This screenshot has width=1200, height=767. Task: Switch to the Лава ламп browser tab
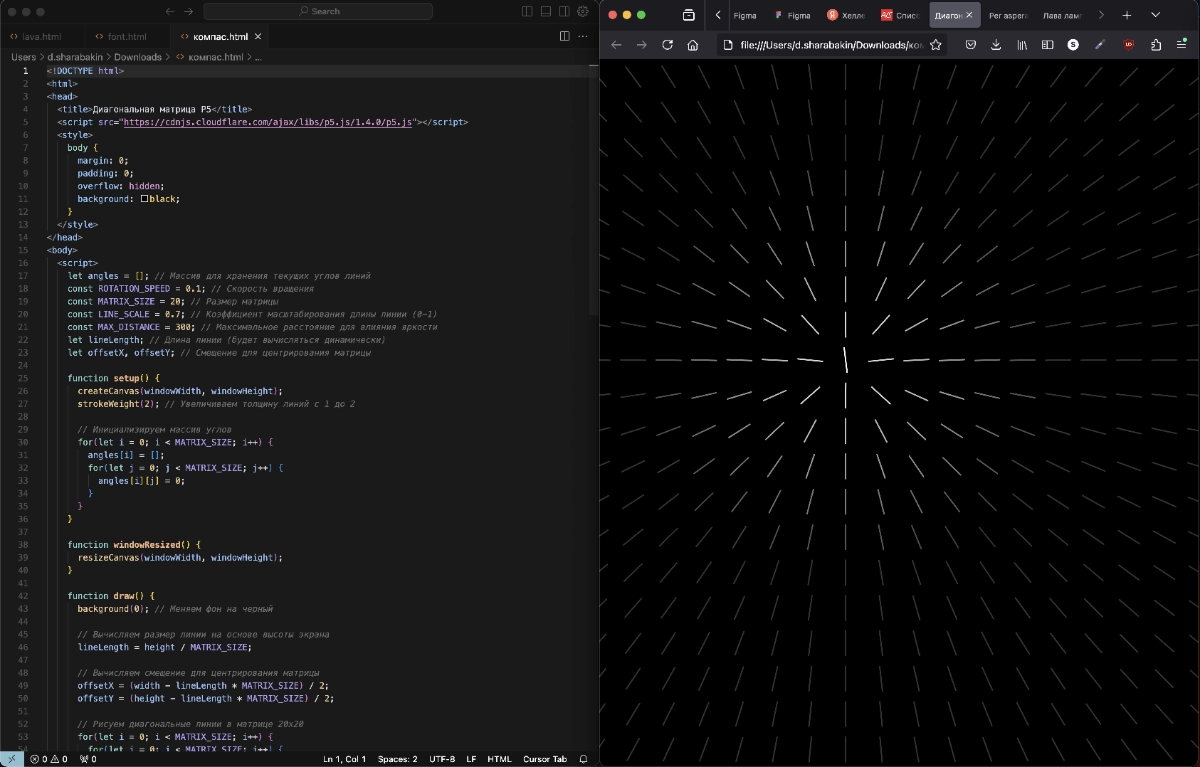click(x=1063, y=15)
